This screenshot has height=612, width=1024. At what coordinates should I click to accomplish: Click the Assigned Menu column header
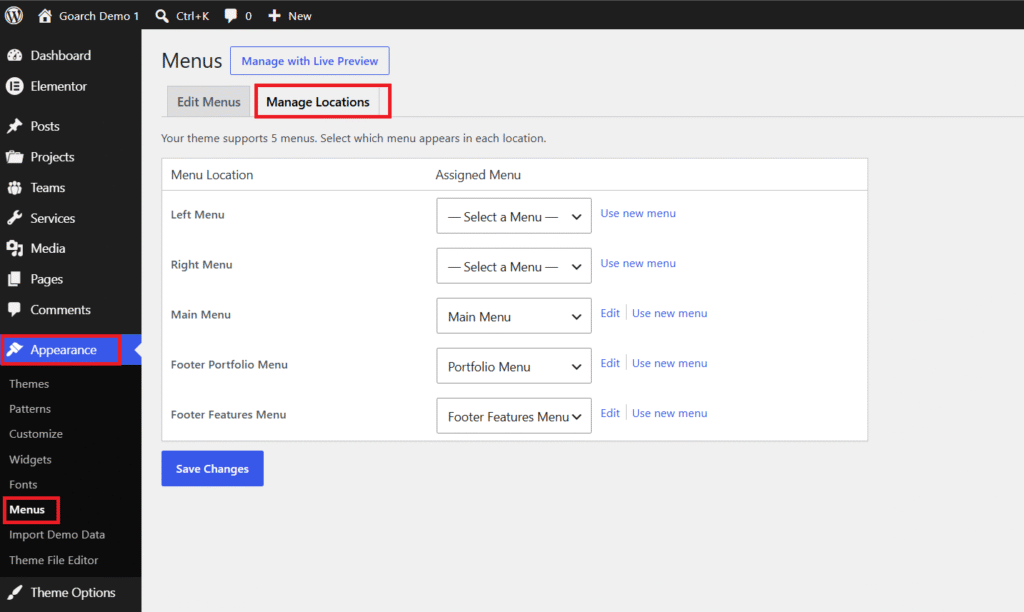click(x=478, y=174)
